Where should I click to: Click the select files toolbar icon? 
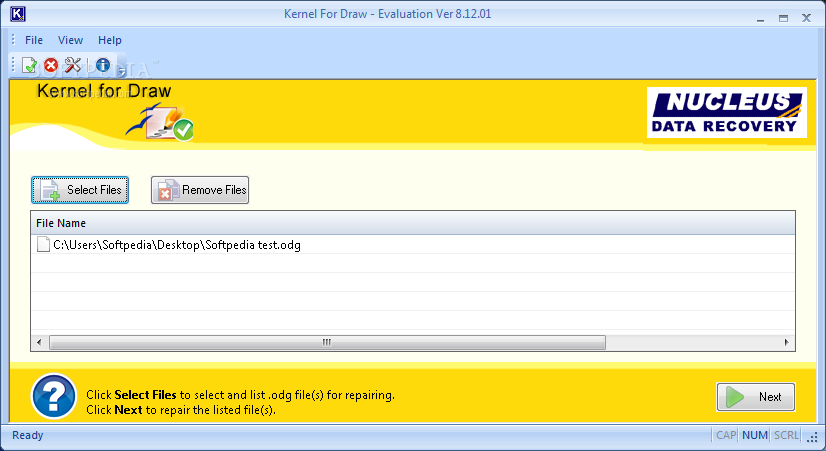point(30,65)
